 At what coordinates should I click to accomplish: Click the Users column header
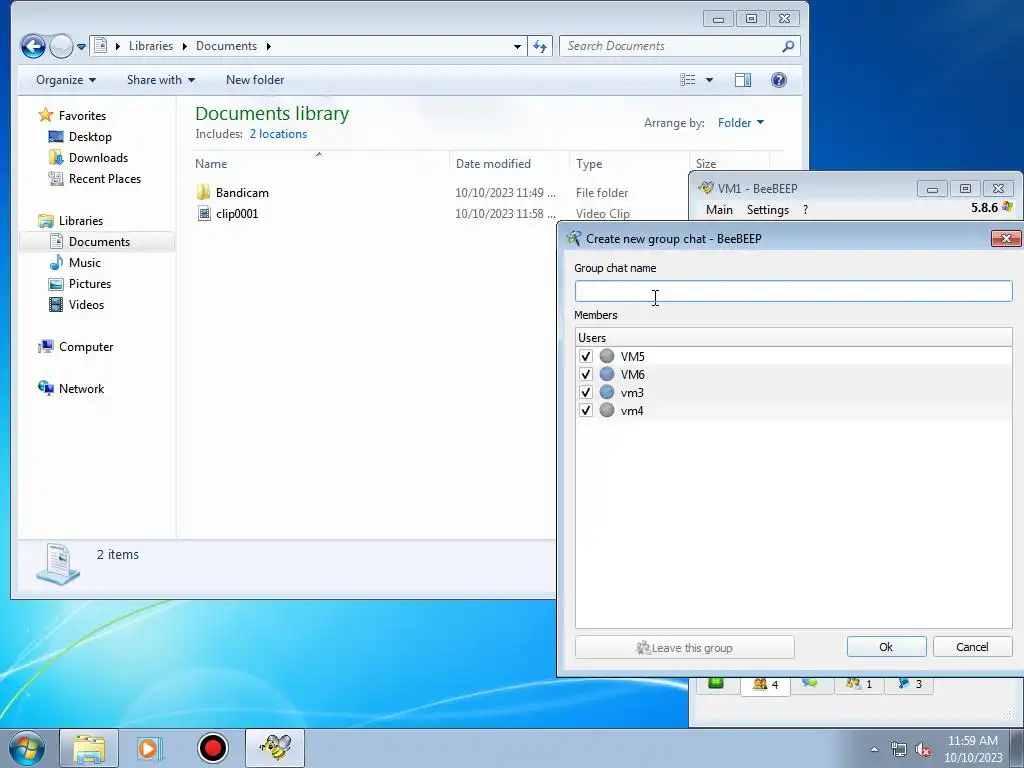[x=793, y=338]
